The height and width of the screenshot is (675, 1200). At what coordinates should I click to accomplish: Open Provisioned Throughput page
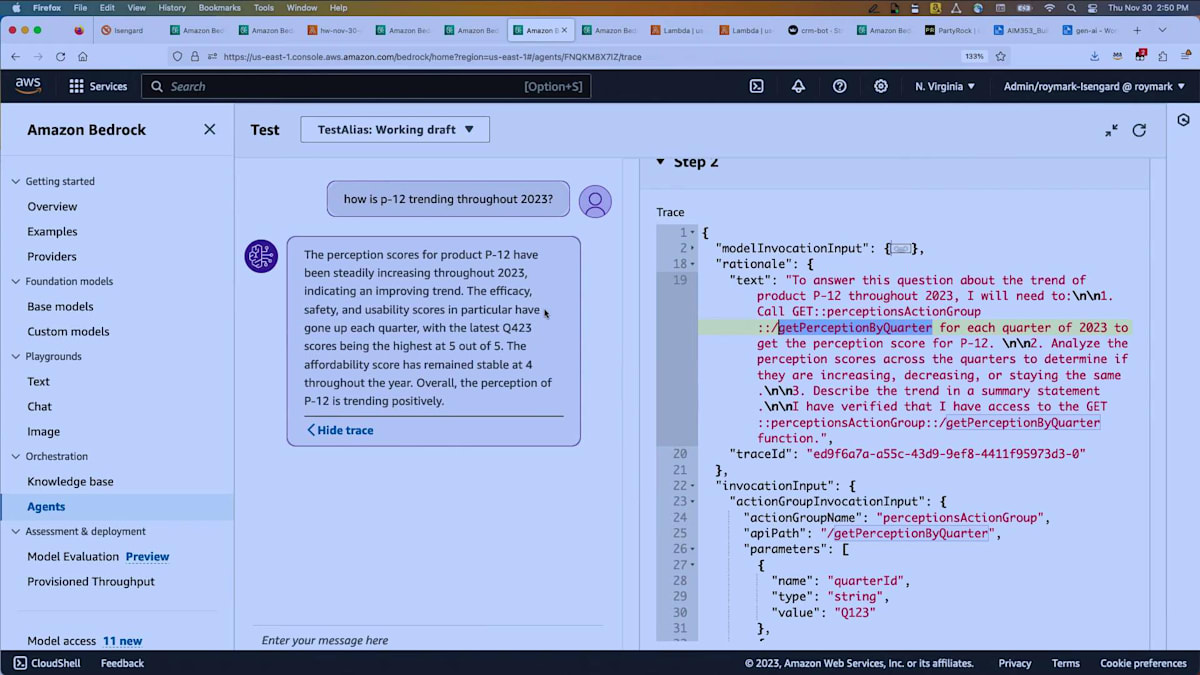click(x=91, y=582)
